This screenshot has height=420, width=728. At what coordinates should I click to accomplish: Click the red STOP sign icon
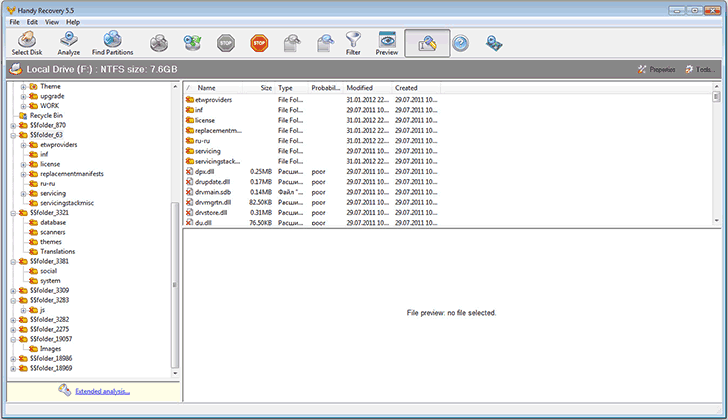259,43
